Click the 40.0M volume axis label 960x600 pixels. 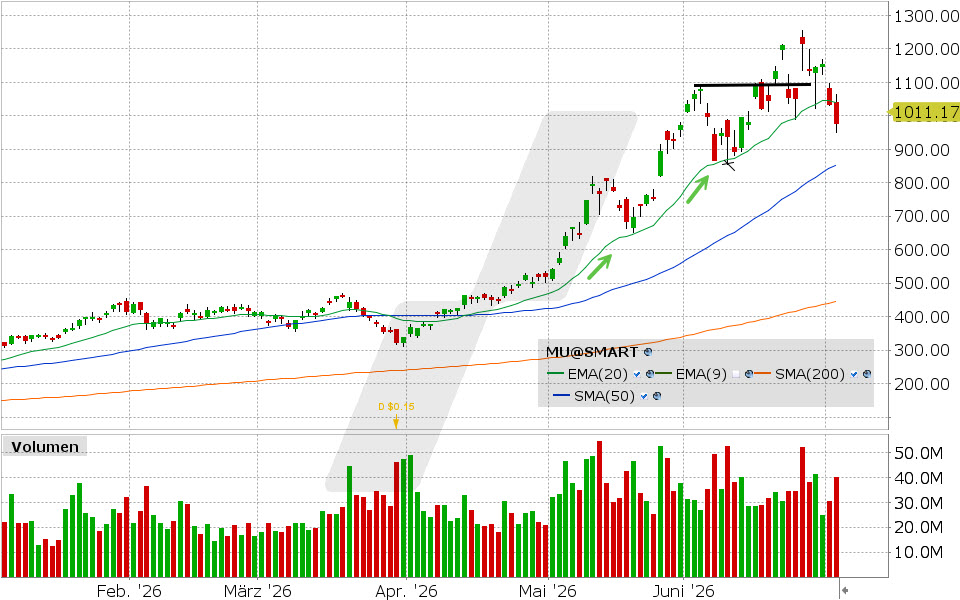click(x=918, y=478)
